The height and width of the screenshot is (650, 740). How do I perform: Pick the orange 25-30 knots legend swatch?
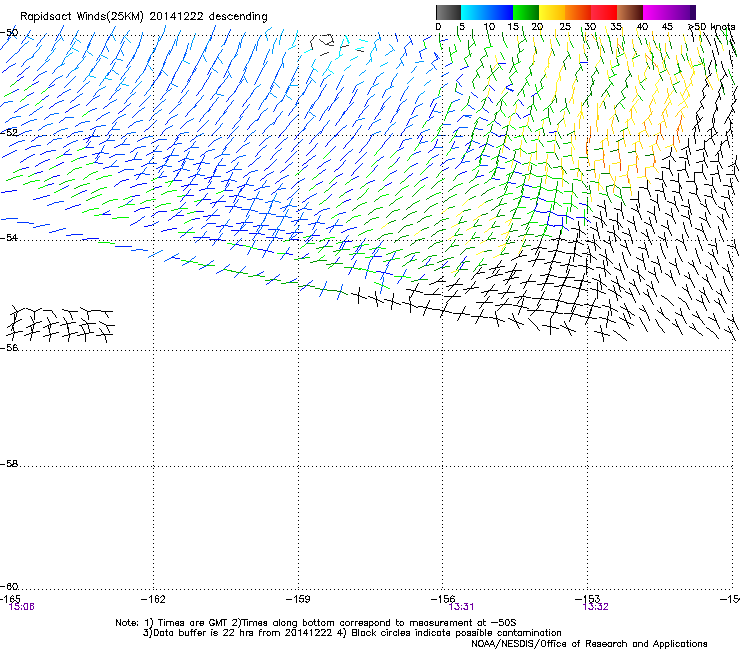pos(578,12)
